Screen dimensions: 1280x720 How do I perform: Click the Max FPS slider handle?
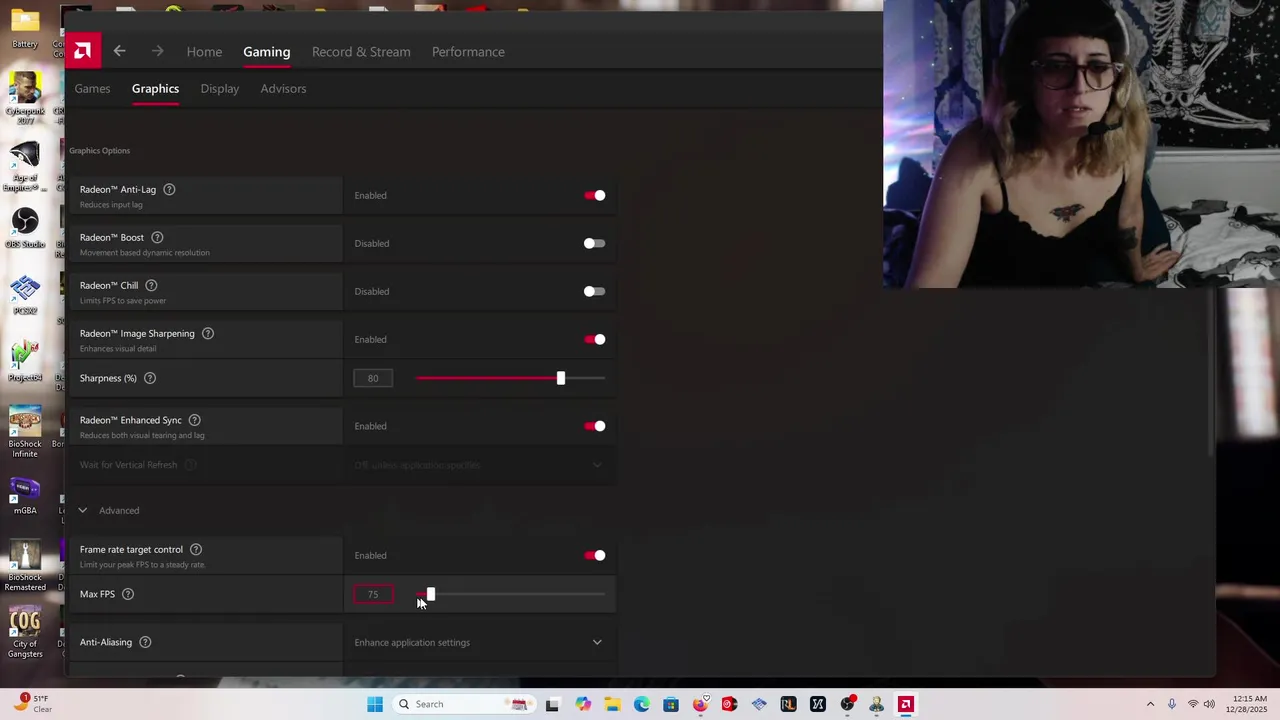430,594
